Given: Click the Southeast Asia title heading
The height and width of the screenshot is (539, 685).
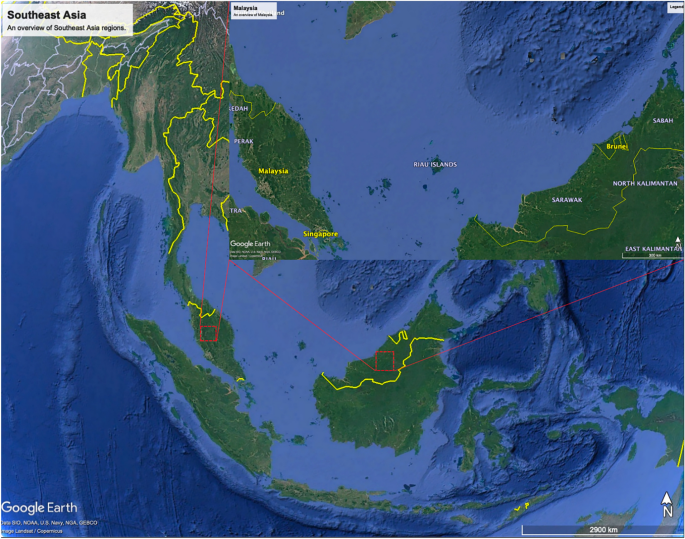Looking at the screenshot, I should [47, 15].
